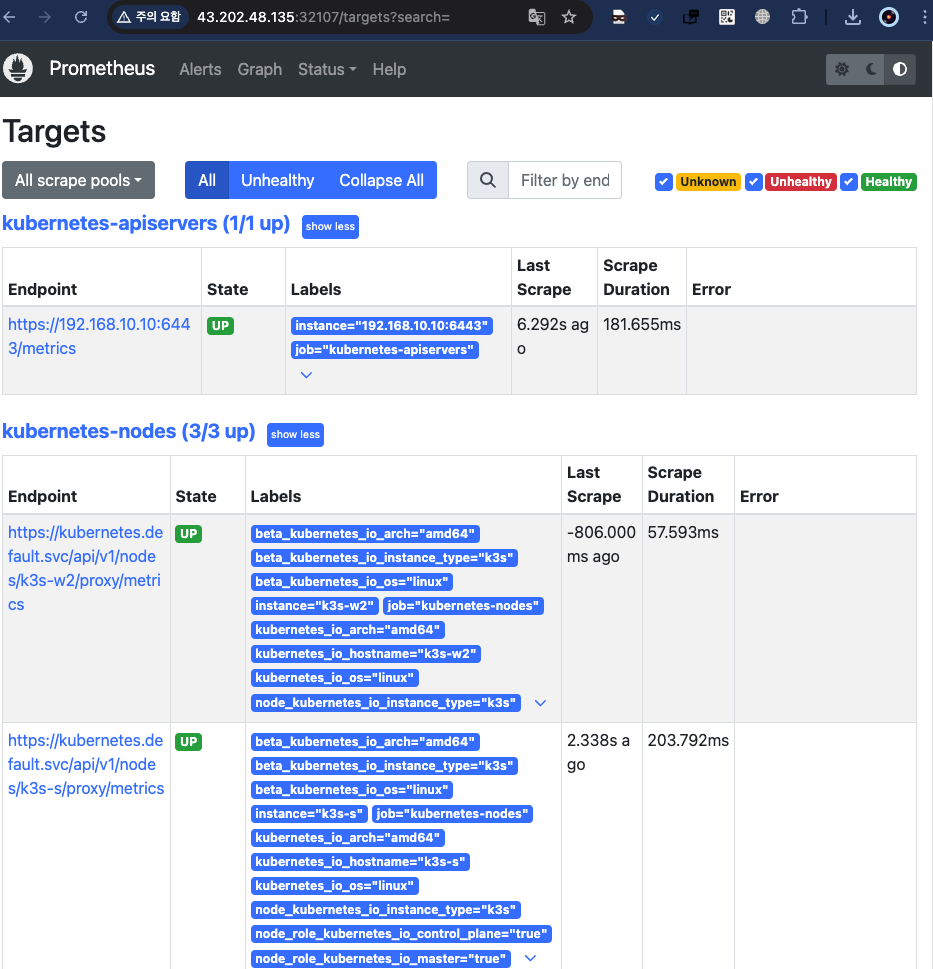Open the browser downloads icon

[853, 17]
